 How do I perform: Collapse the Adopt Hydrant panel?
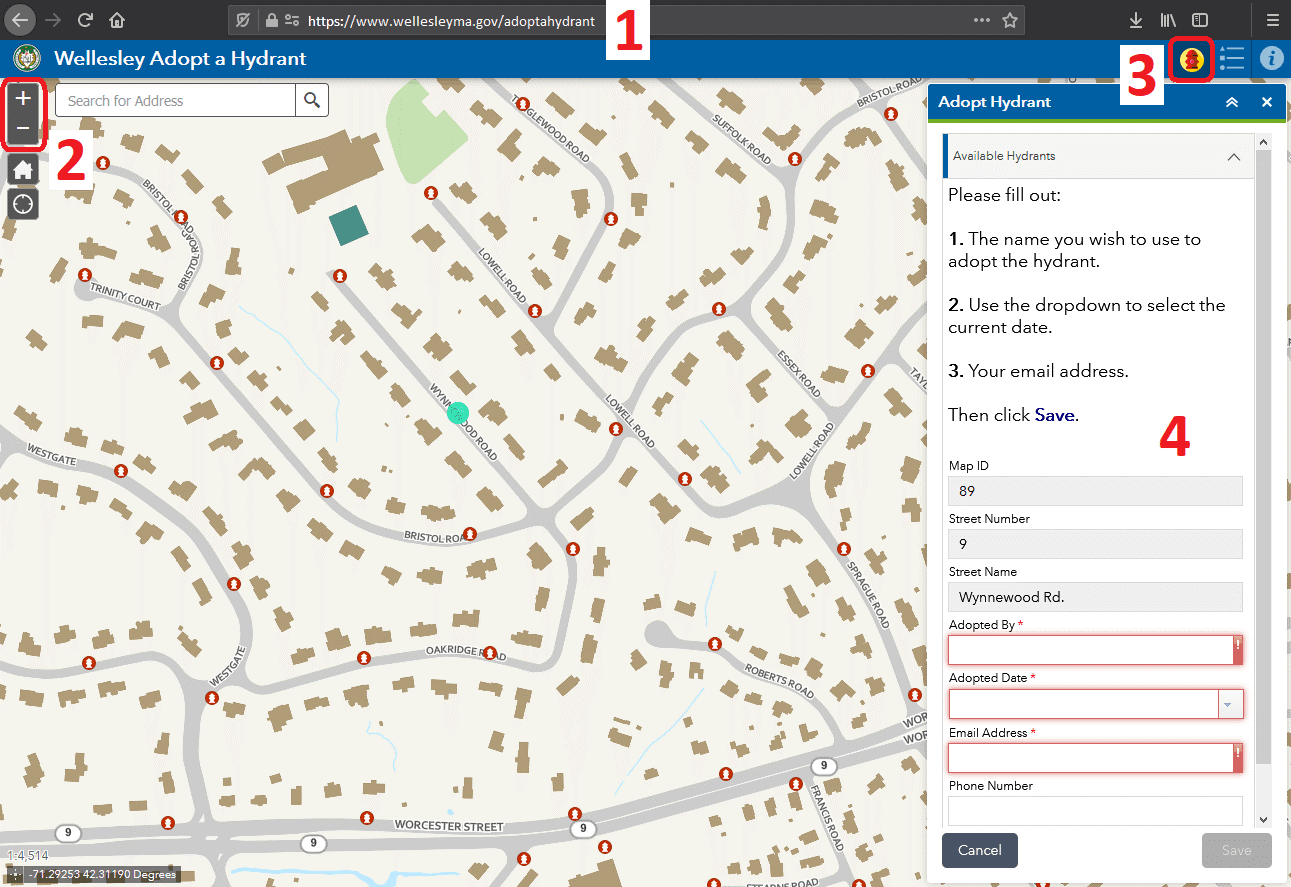coord(1232,102)
